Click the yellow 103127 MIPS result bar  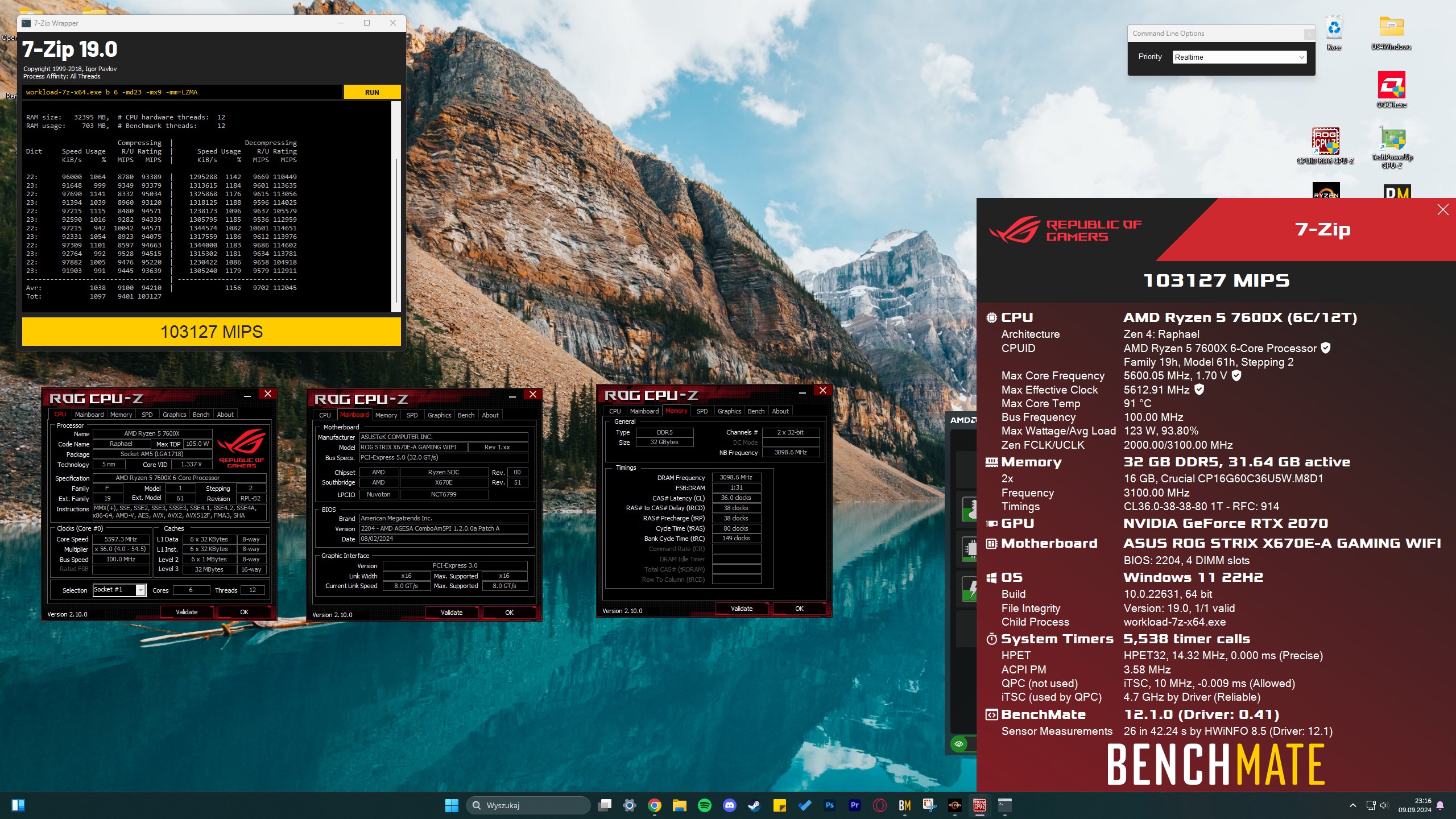(x=212, y=332)
